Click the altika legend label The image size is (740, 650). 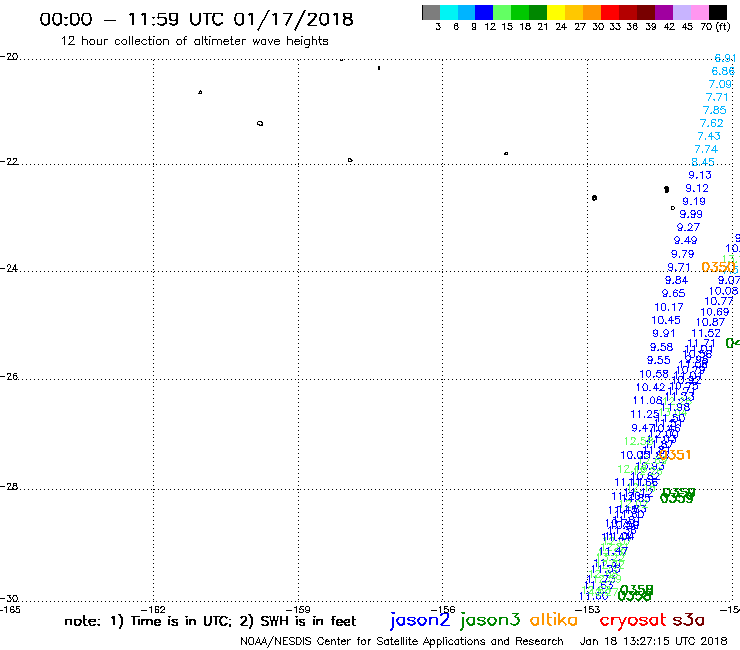554,619
